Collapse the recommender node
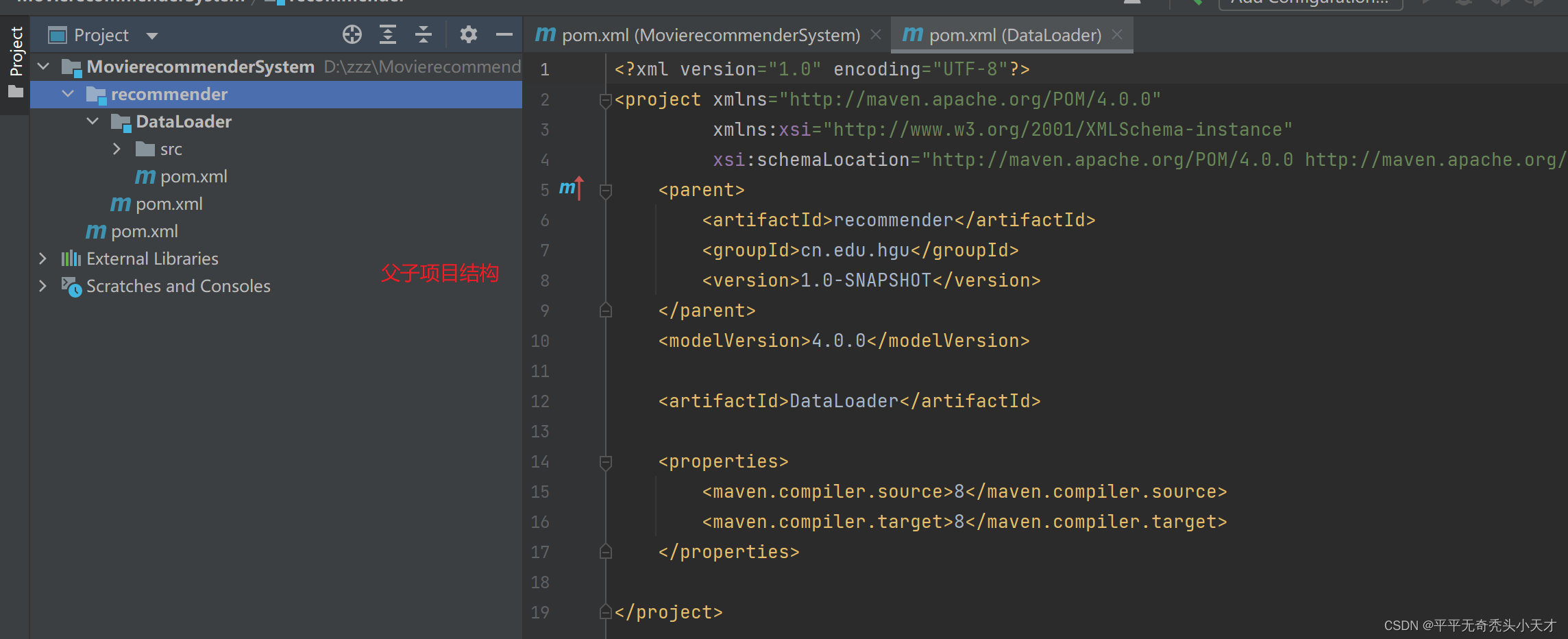1568x639 pixels. click(x=67, y=94)
